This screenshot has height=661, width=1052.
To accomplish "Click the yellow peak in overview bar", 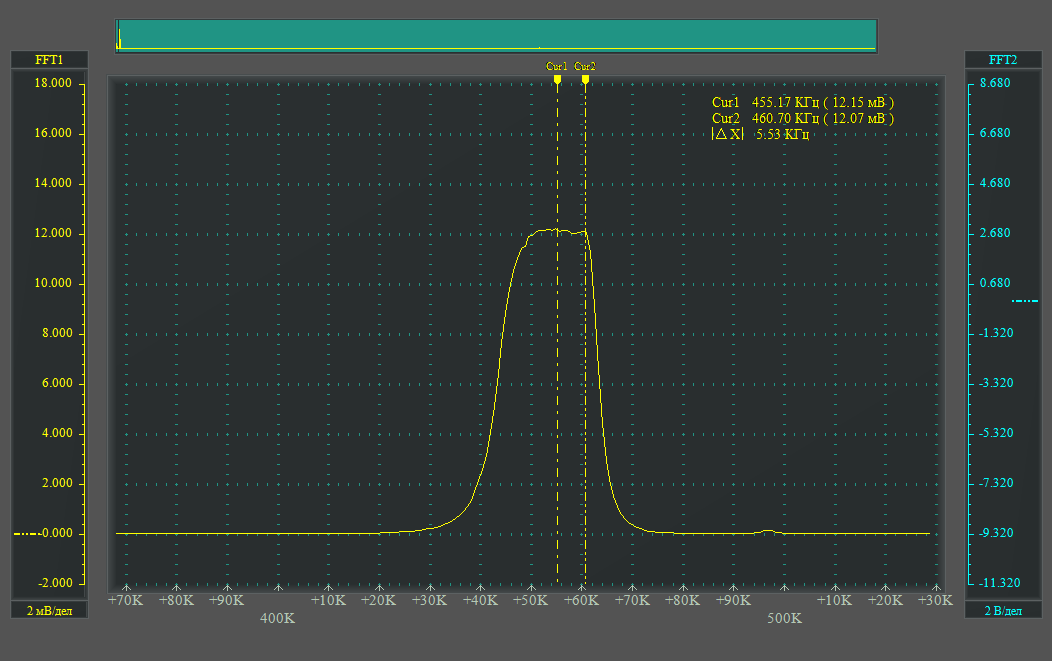I will point(119,37).
